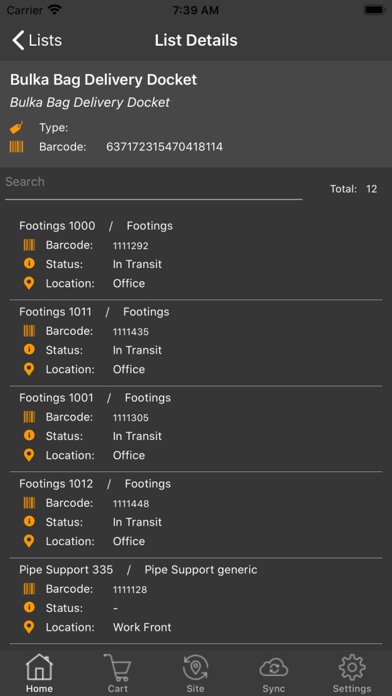This screenshot has height=696, width=392.
Task: Click the barcode icon for Footings 1000
Action: coord(29,245)
